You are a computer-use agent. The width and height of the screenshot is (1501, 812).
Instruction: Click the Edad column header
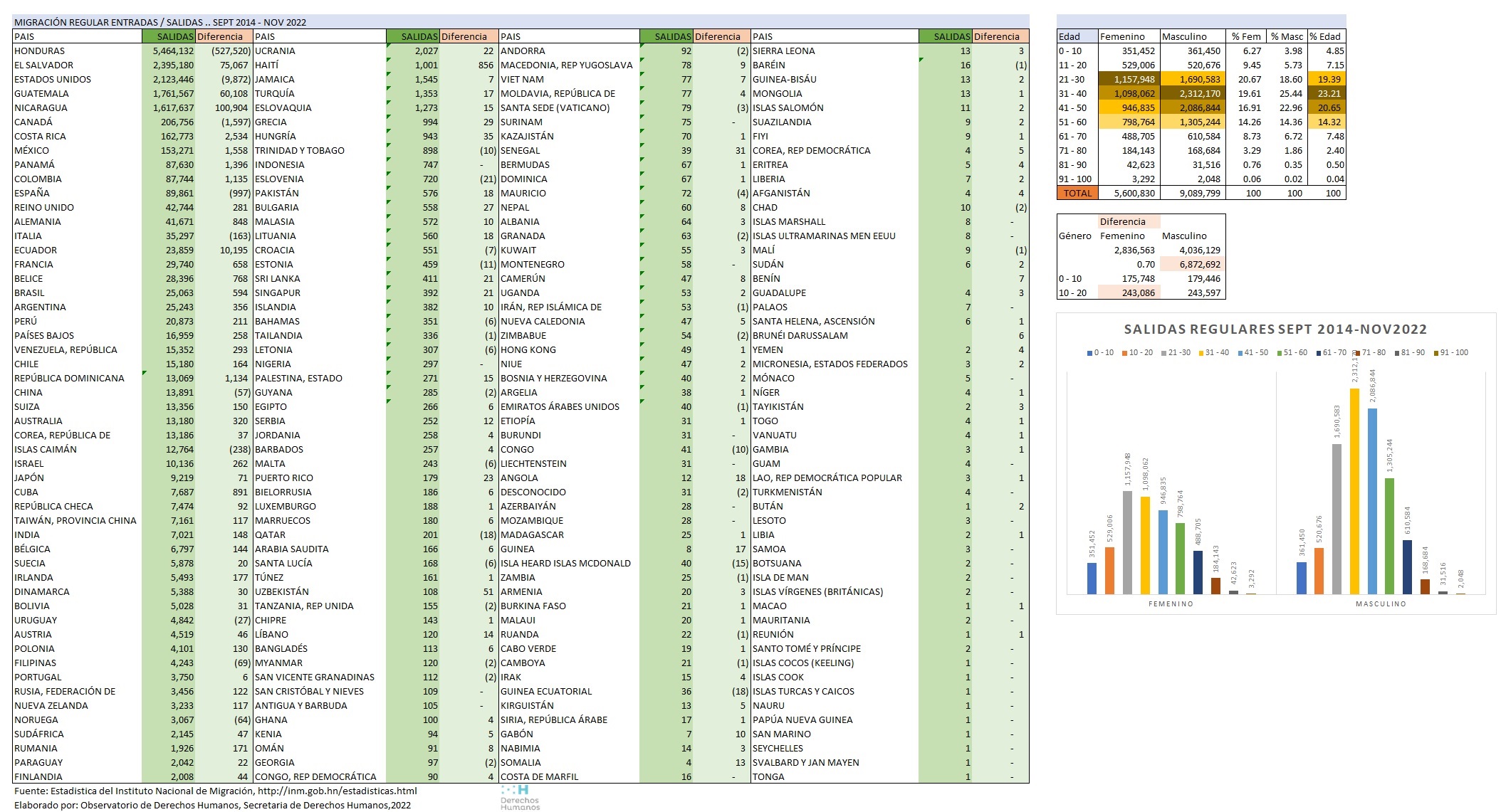(1077, 36)
